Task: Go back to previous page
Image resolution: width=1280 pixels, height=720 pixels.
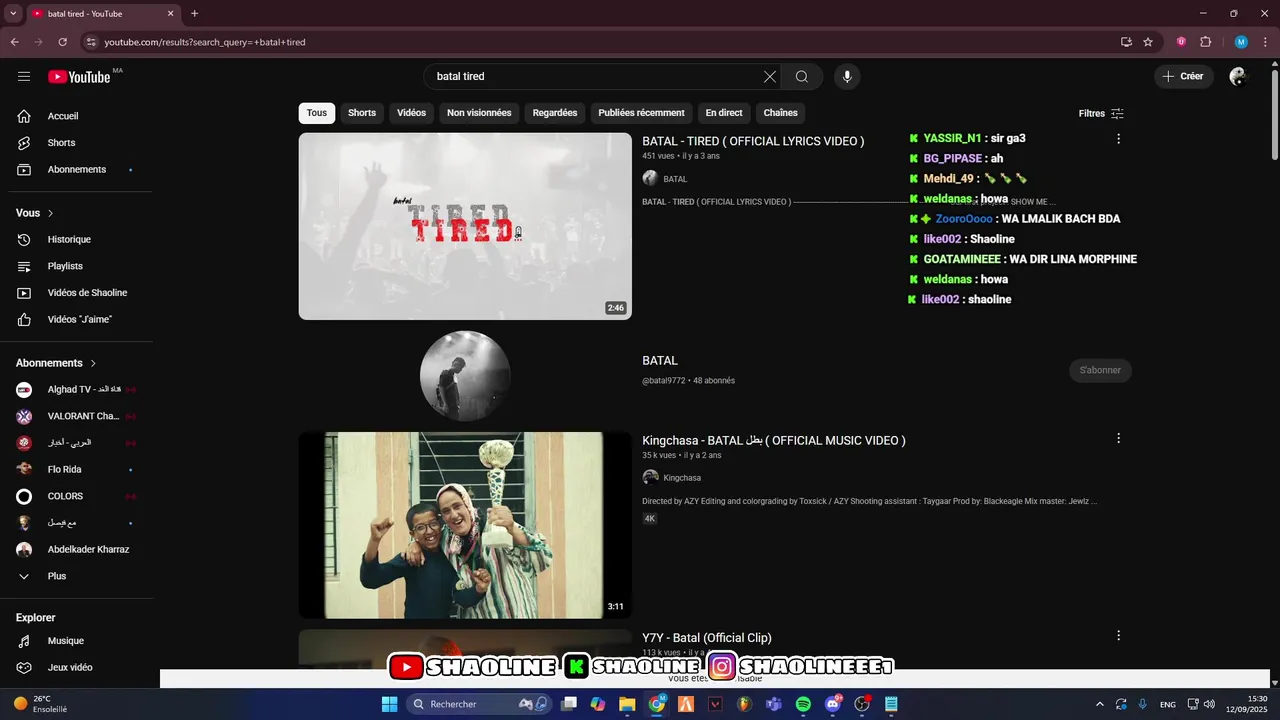Action: tap(14, 42)
